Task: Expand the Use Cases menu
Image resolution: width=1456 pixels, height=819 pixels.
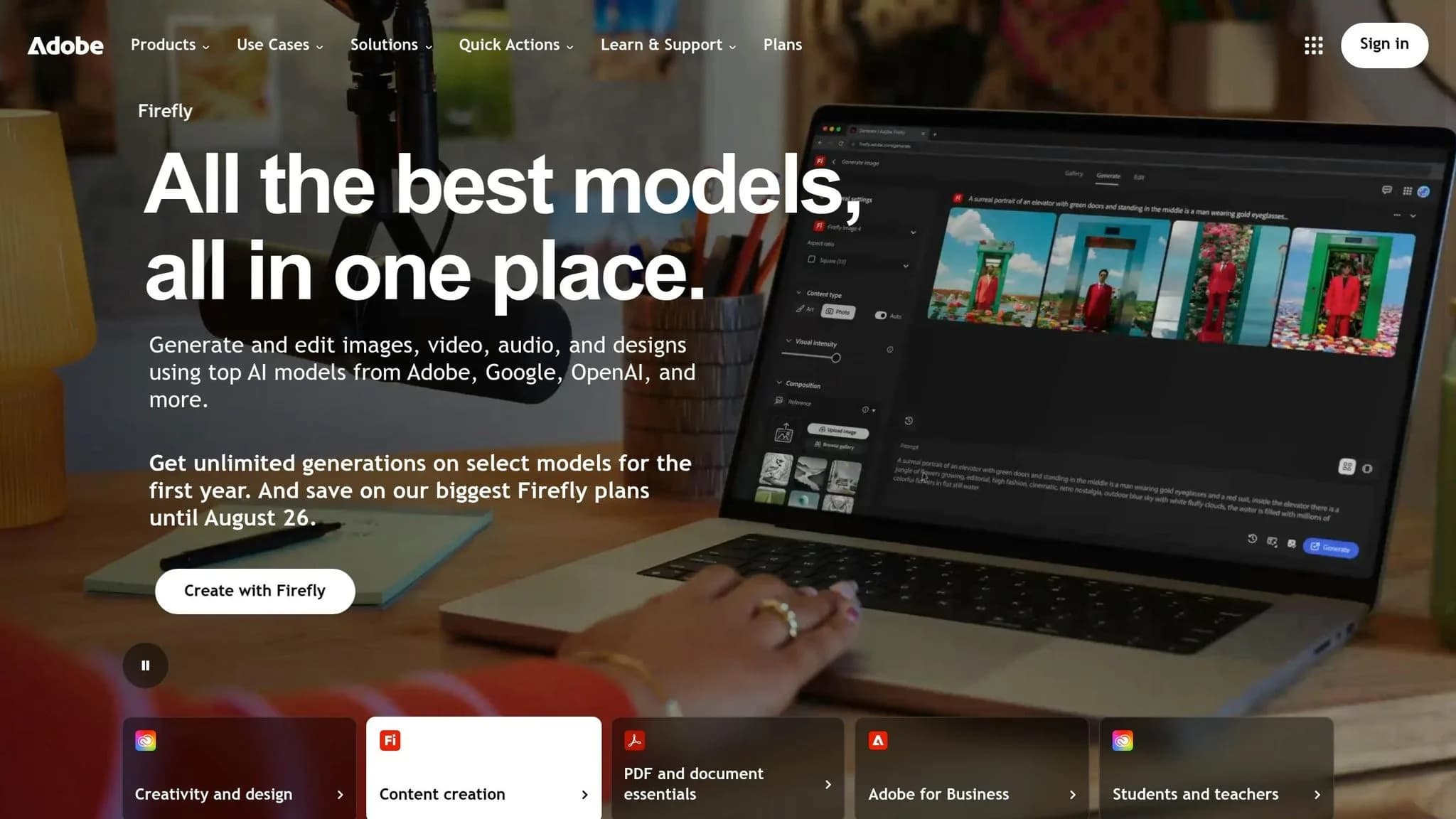Action: click(280, 45)
